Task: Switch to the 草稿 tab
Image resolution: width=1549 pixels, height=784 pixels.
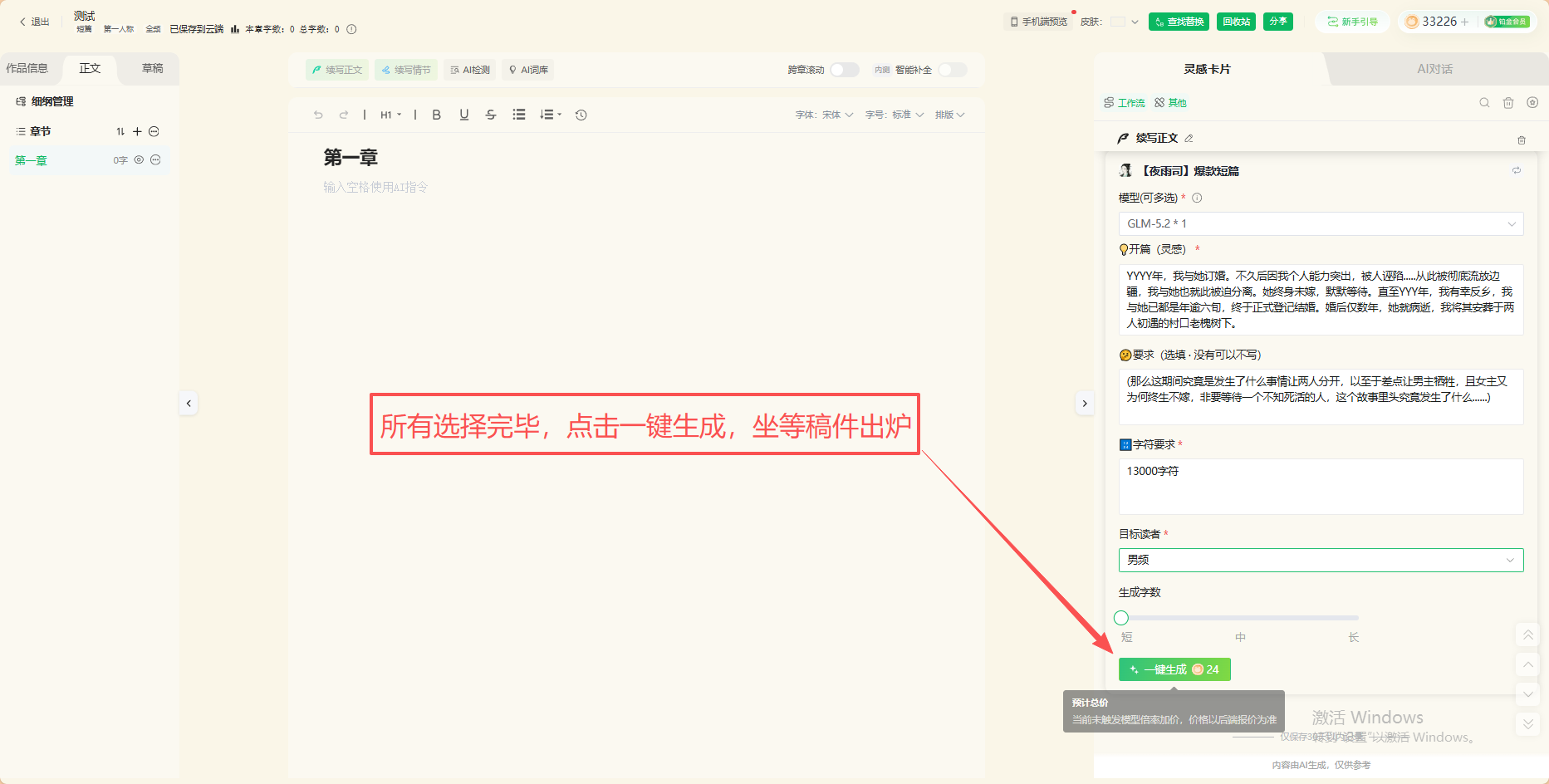Action: tap(152, 68)
